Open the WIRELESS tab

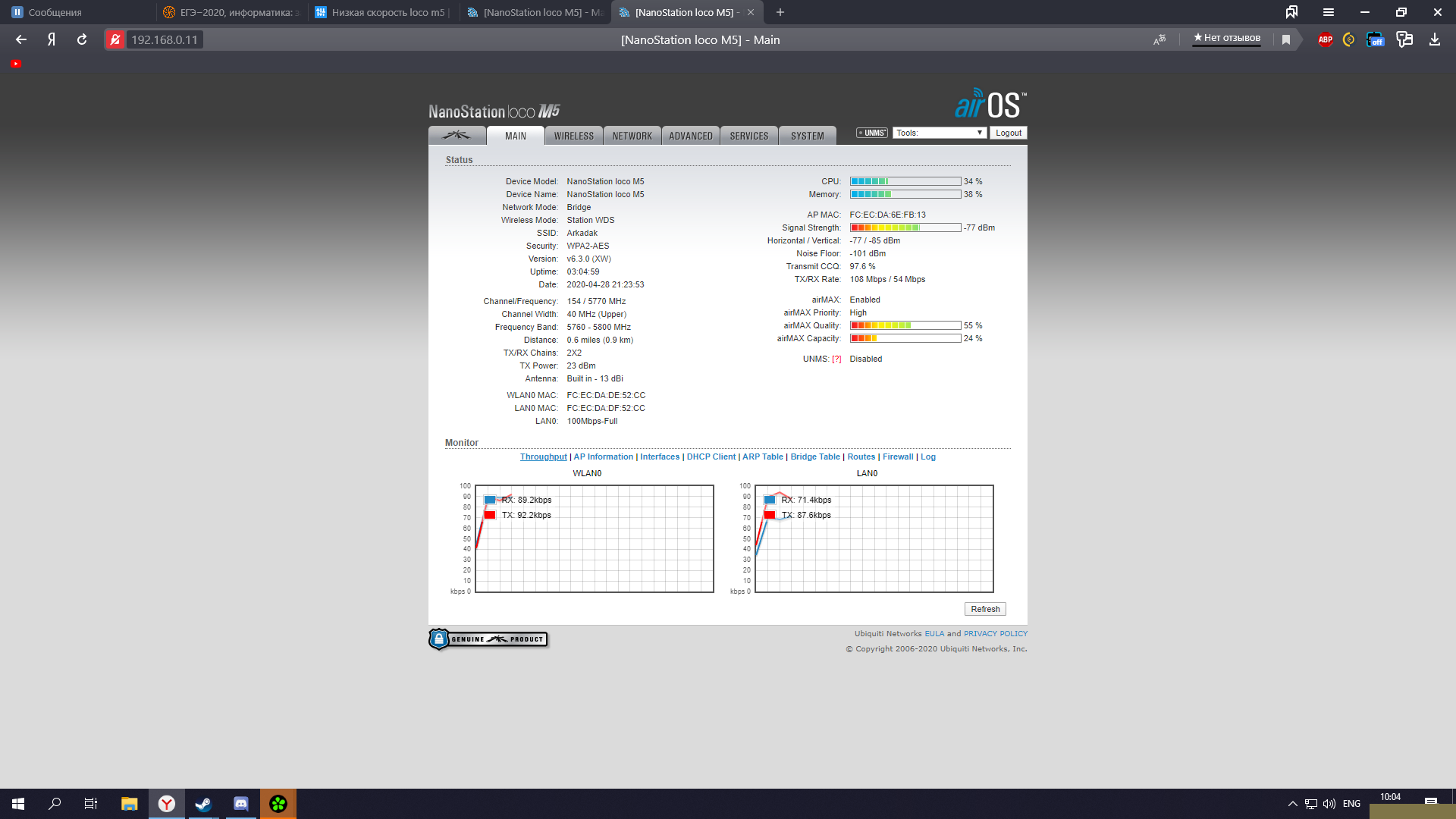[574, 136]
